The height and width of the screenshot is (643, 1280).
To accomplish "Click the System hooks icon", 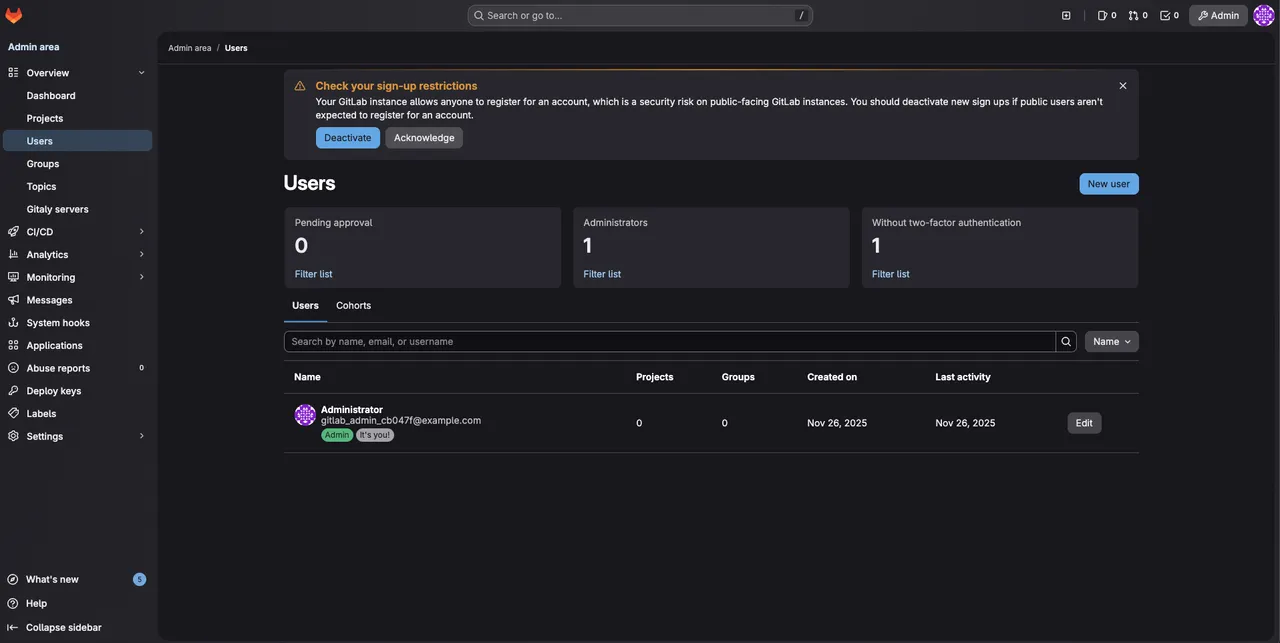I will click(x=13, y=323).
